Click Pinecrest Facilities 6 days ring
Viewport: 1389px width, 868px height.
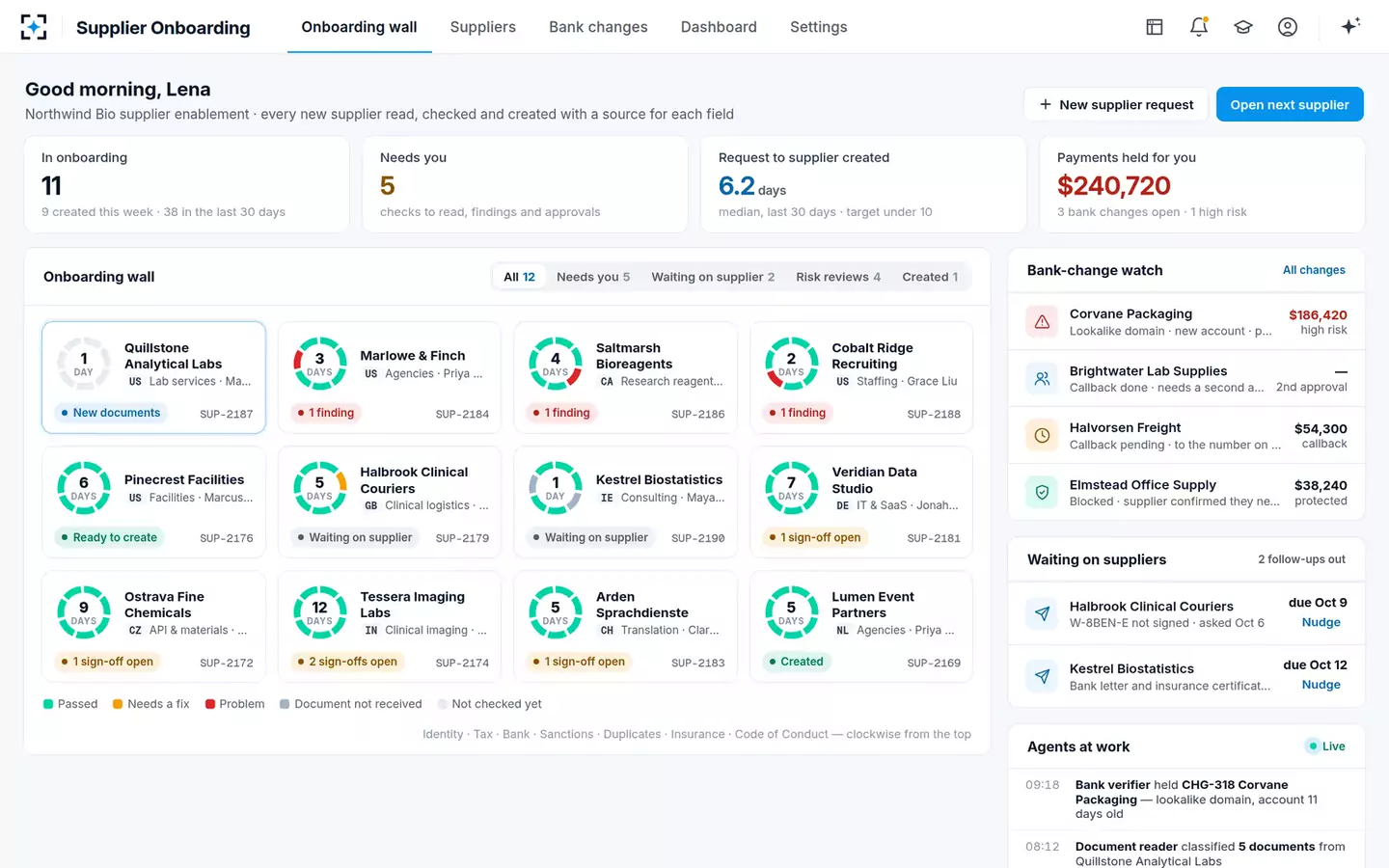pyautogui.click(x=84, y=488)
